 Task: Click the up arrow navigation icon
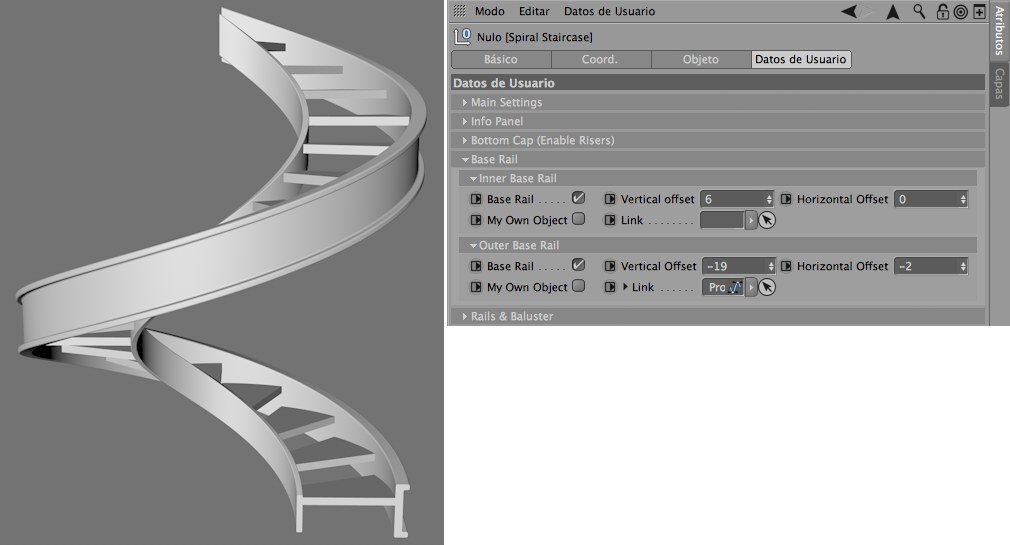click(x=893, y=12)
